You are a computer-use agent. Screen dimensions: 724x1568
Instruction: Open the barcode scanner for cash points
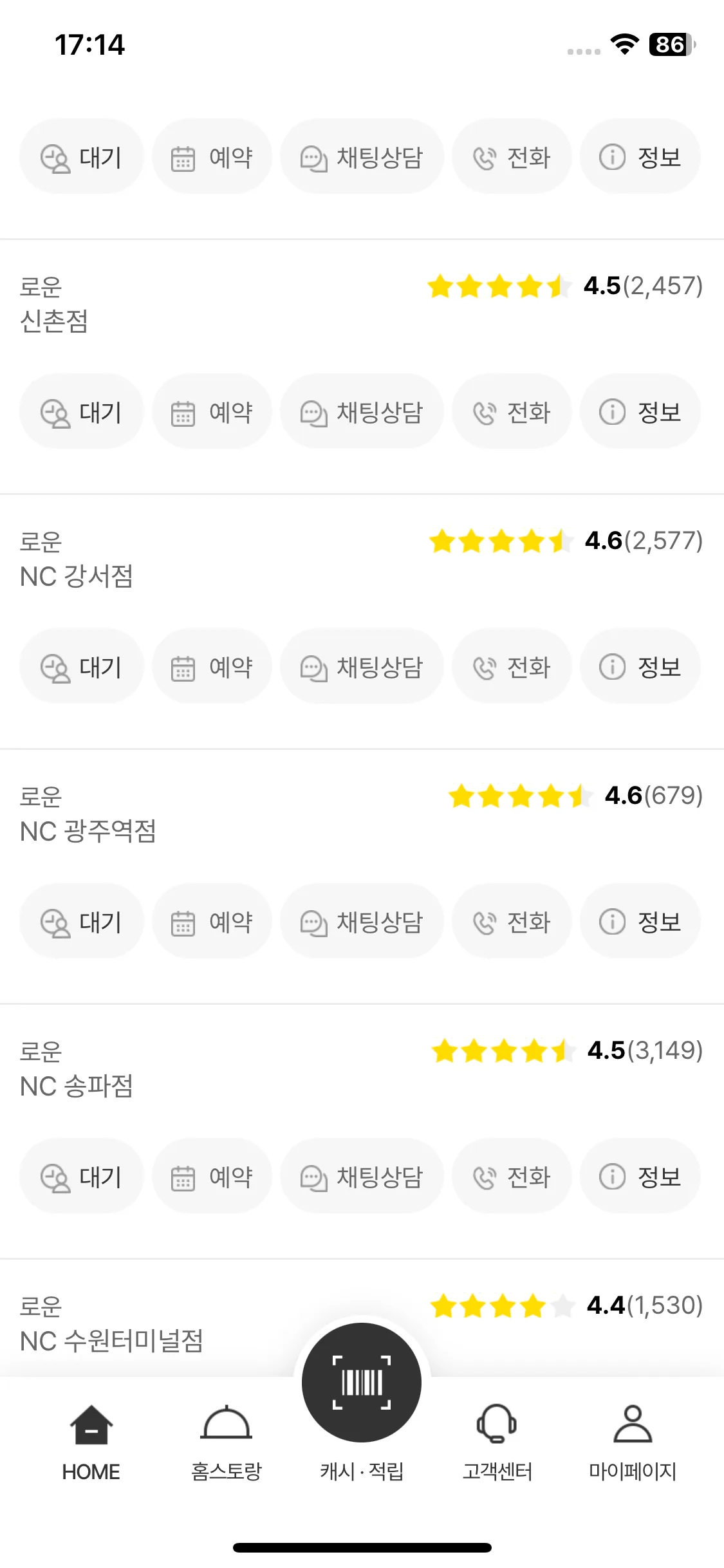click(x=362, y=1382)
